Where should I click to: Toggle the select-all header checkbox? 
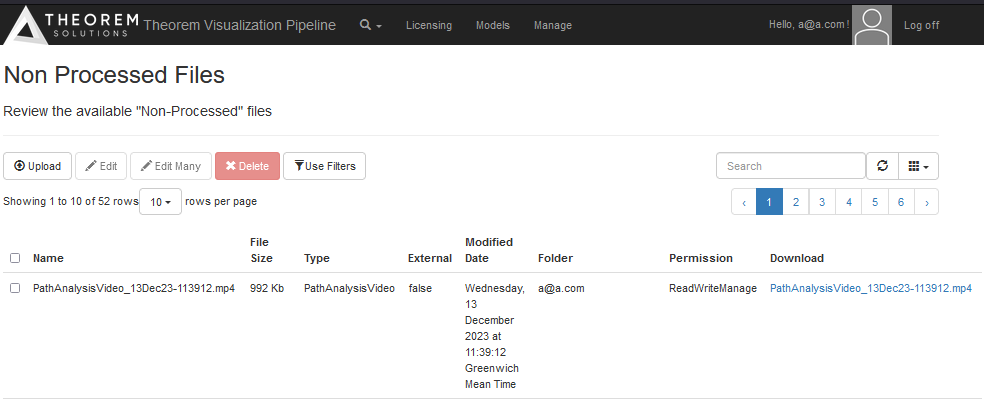click(15, 258)
